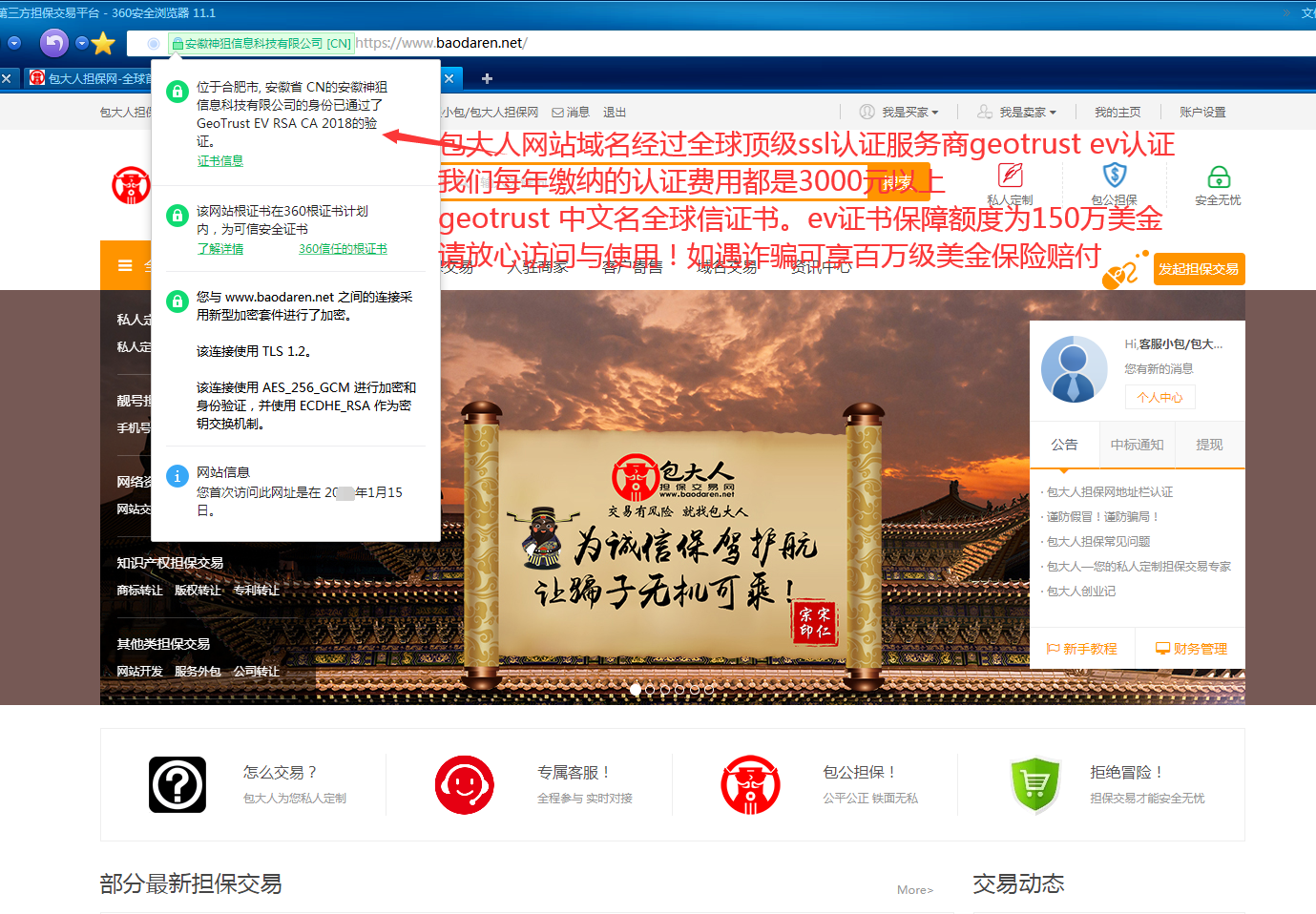Click the black question mark 怎么交易 icon

(178, 784)
